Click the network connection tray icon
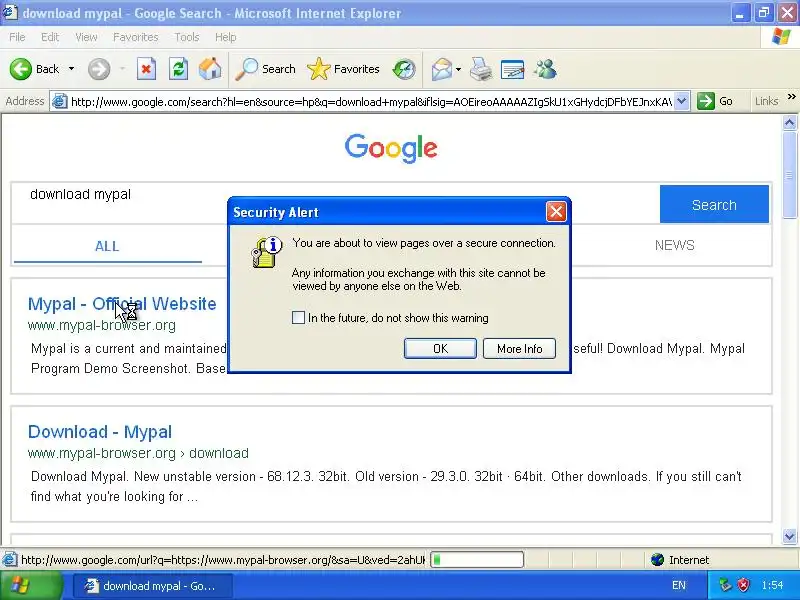The height and width of the screenshot is (600, 800). (725, 585)
